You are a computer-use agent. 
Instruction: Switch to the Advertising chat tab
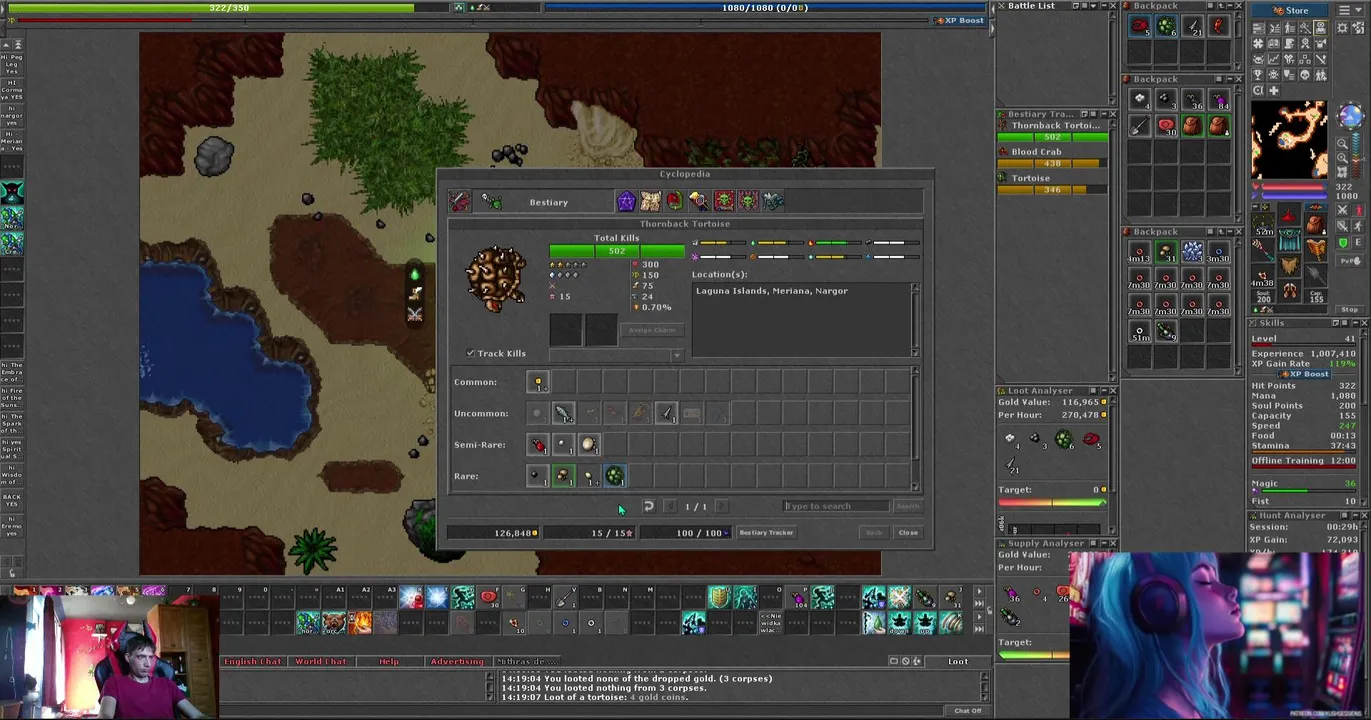(x=457, y=661)
